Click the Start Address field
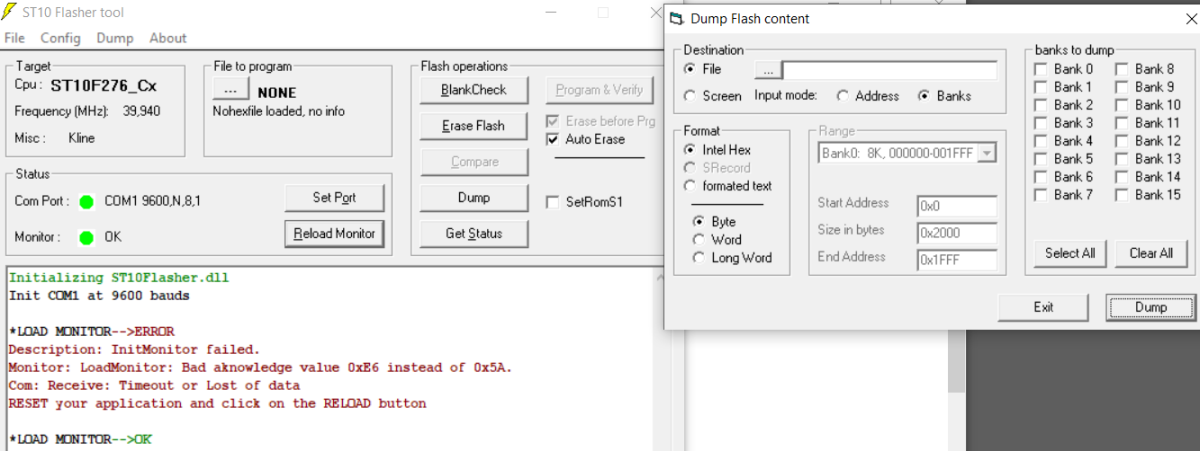 tap(957, 207)
